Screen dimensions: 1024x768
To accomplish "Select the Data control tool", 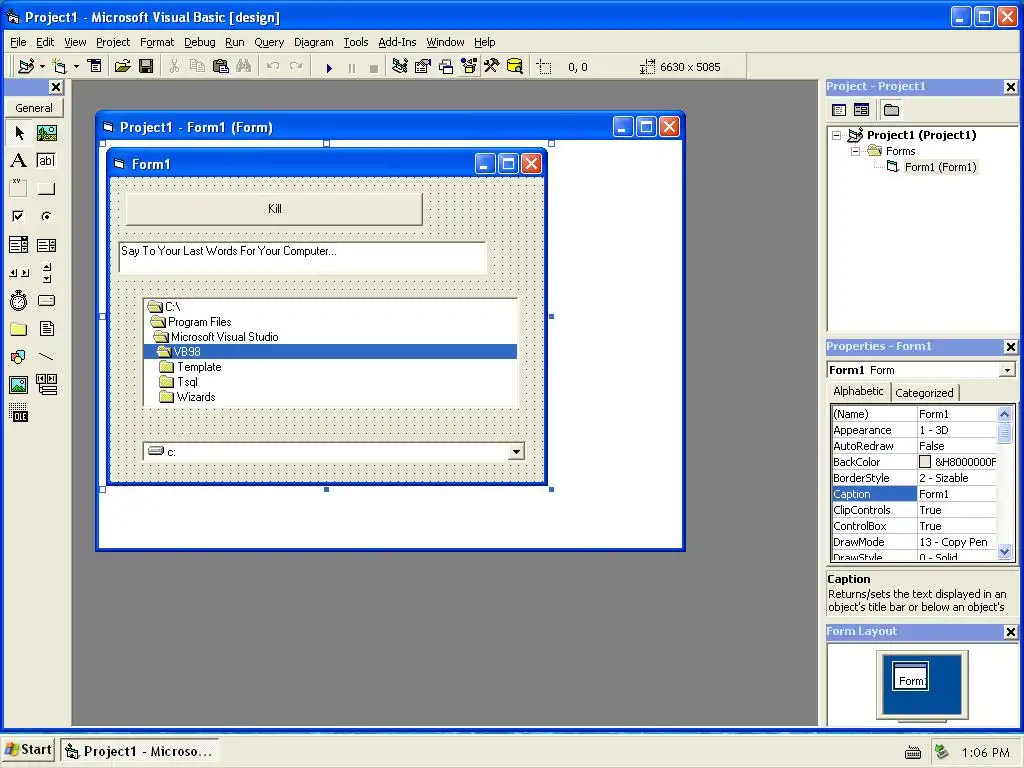I will click(46, 385).
